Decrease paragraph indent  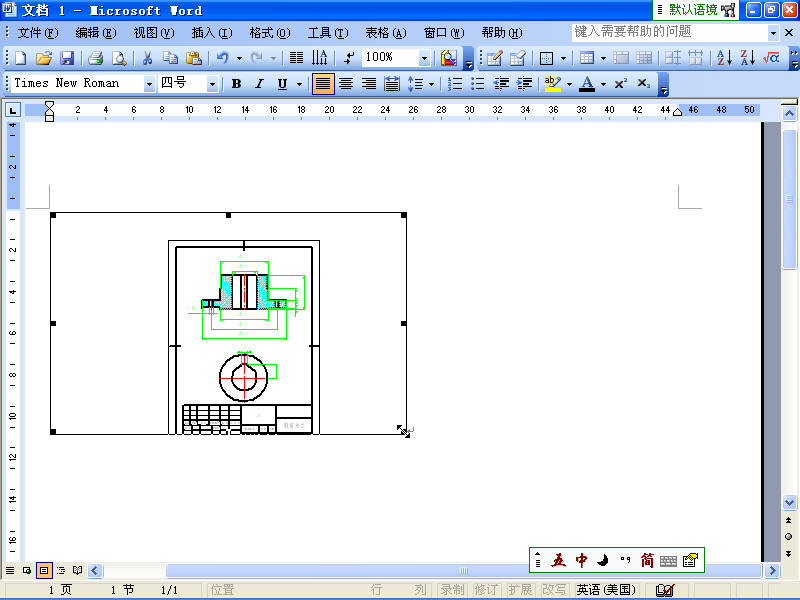point(502,84)
